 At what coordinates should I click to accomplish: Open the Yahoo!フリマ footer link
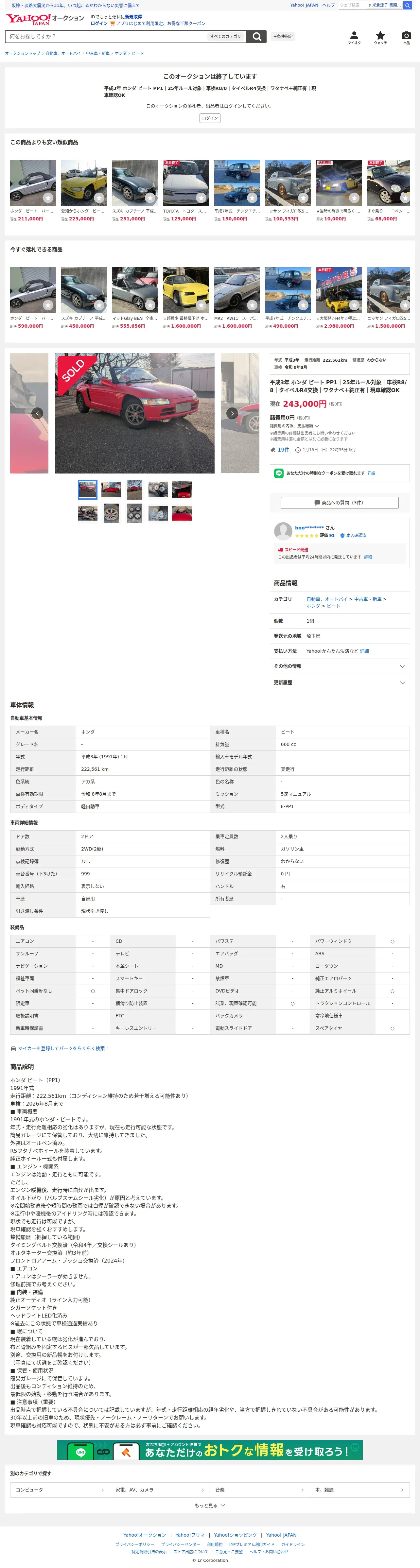[x=190, y=1535]
